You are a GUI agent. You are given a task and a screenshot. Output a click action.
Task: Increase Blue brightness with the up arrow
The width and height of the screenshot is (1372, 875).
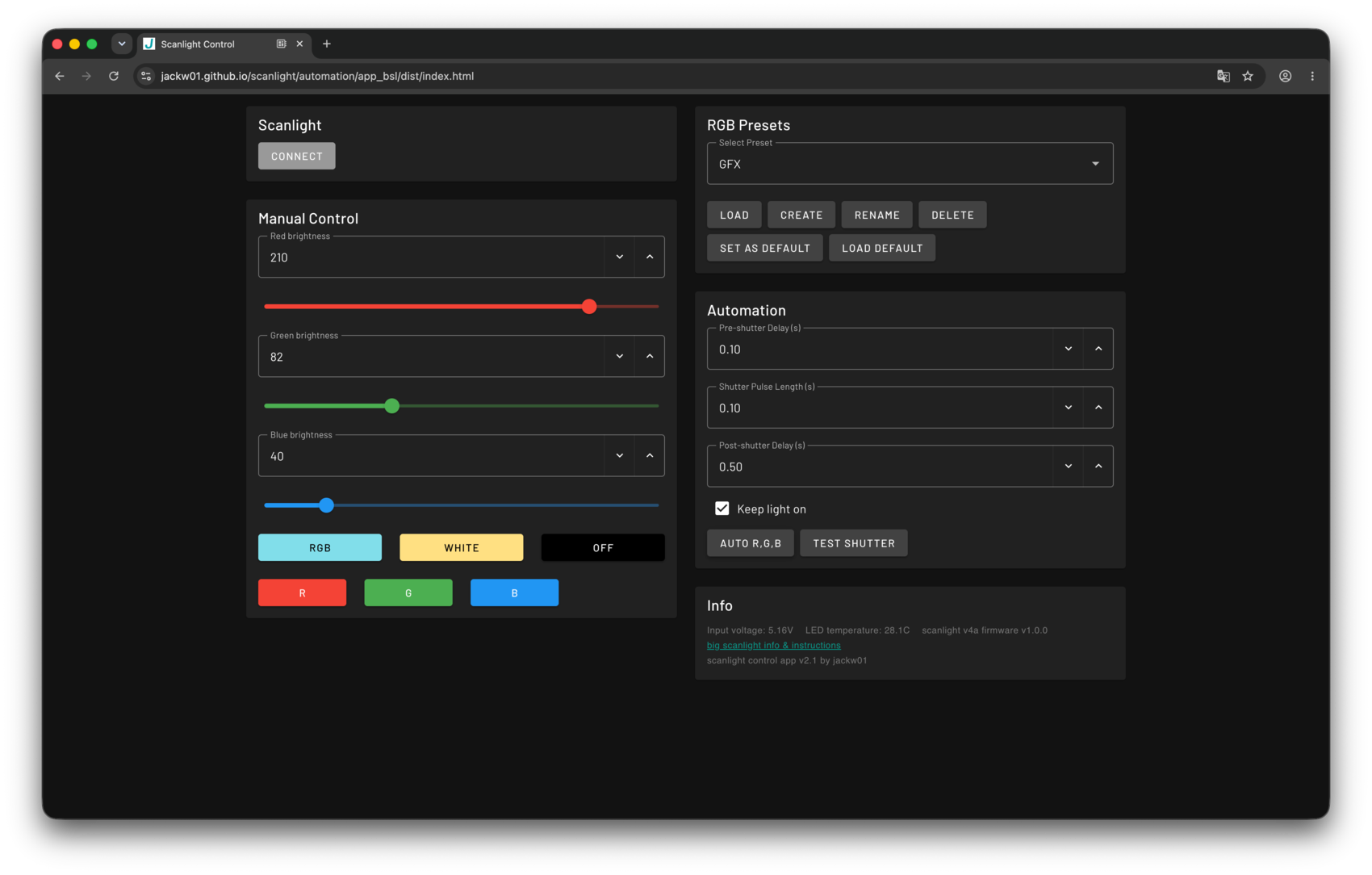pos(650,455)
